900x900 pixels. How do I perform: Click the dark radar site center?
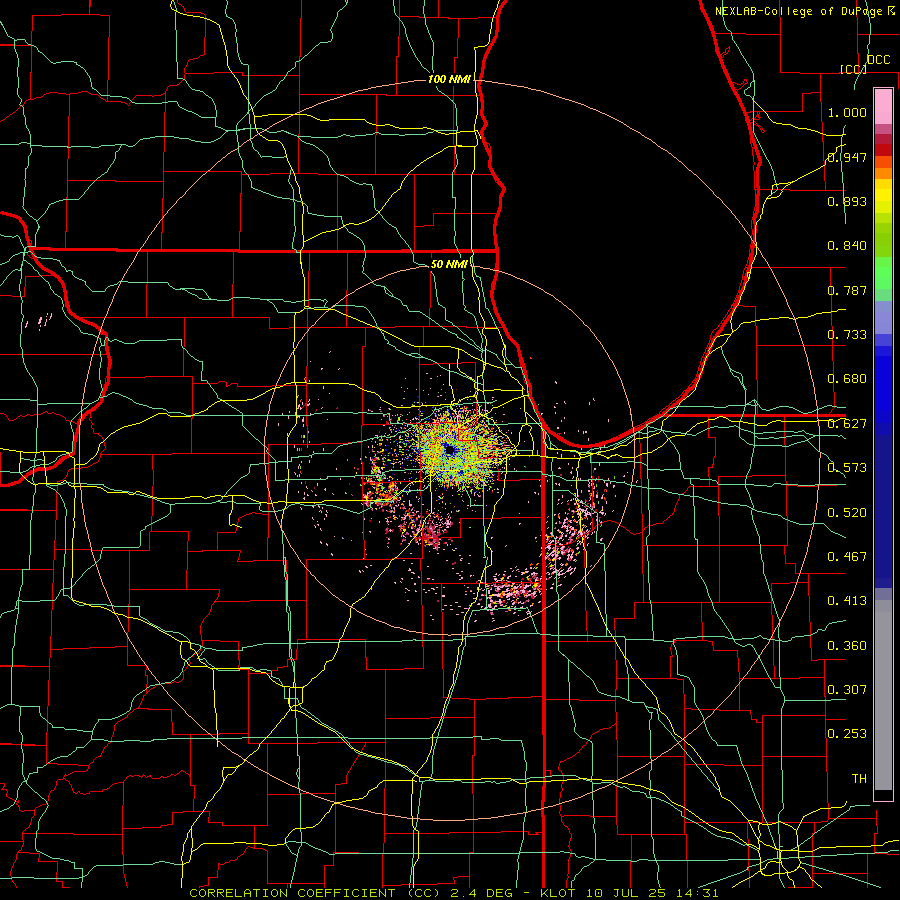coord(449,451)
